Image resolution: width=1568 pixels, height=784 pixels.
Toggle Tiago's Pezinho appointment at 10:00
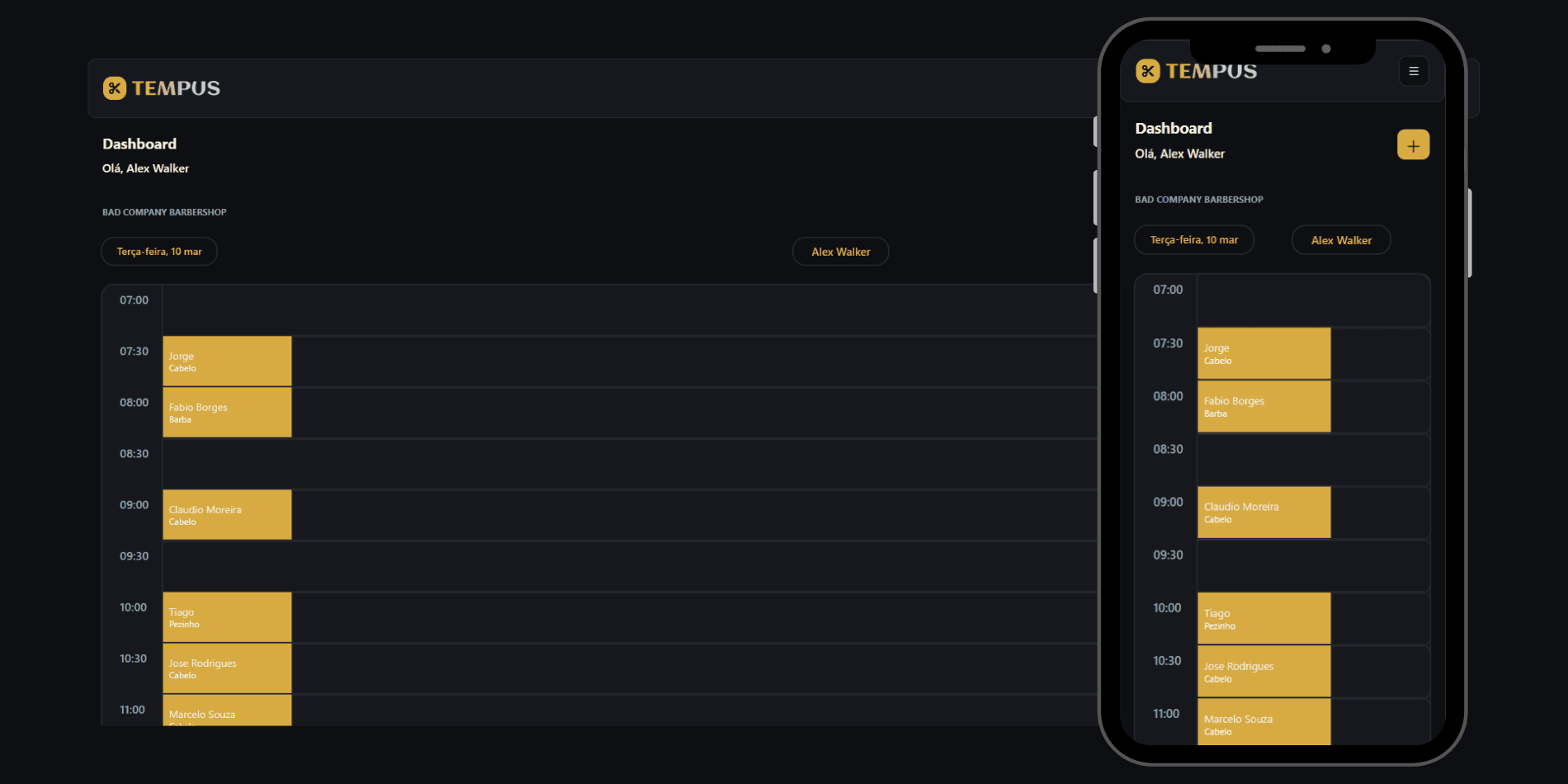pyautogui.click(x=227, y=616)
